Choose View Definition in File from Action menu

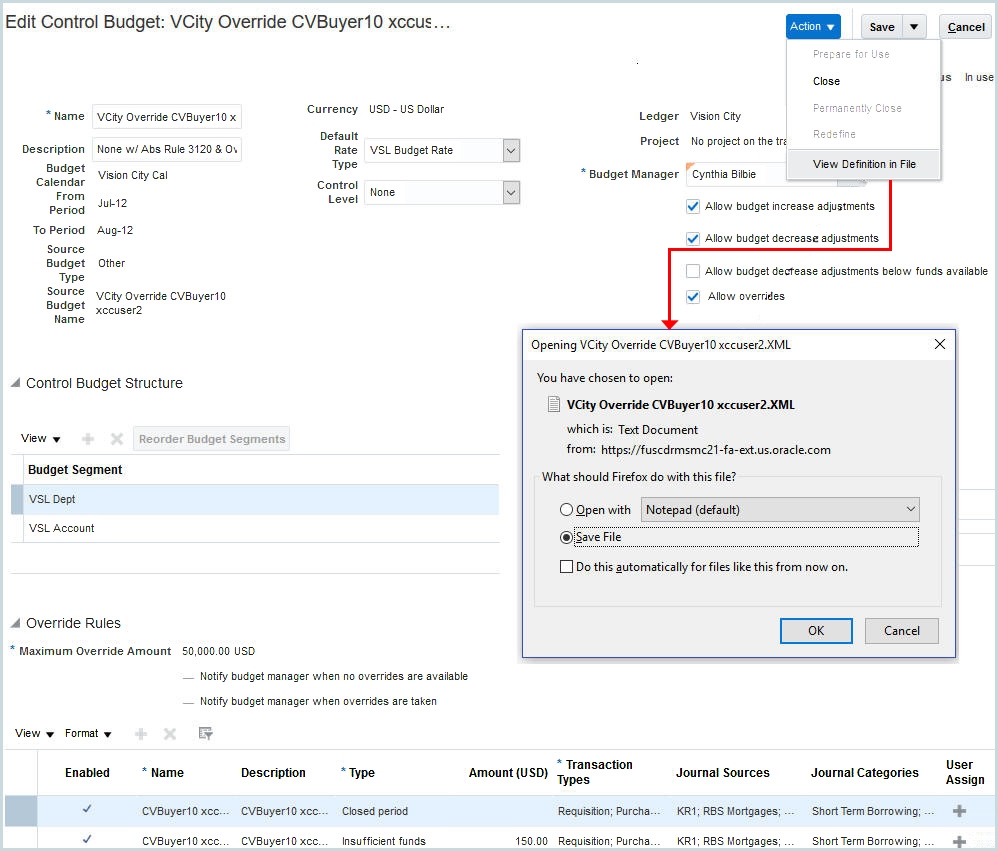point(864,164)
